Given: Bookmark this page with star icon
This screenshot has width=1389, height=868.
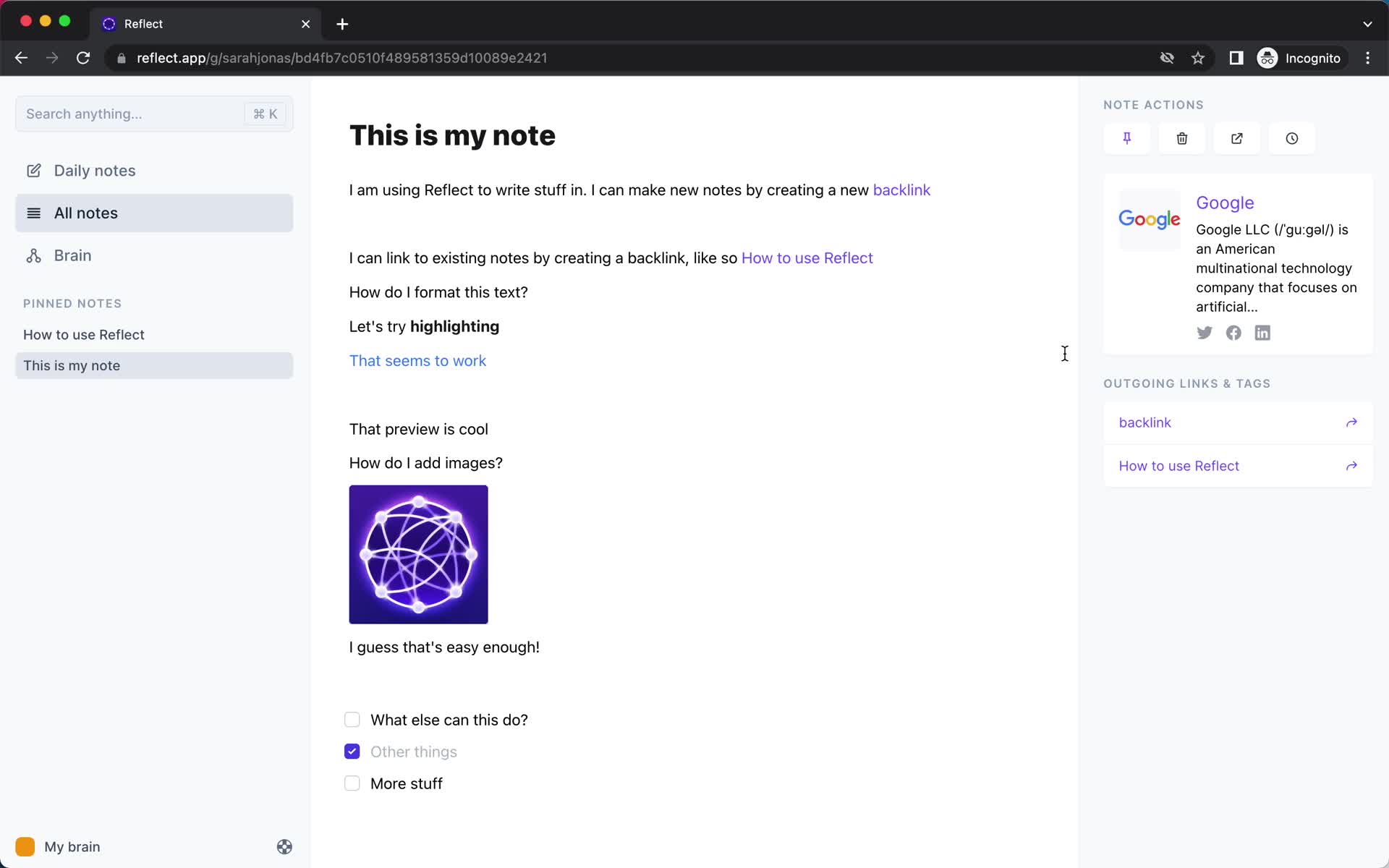Looking at the screenshot, I should (1198, 58).
